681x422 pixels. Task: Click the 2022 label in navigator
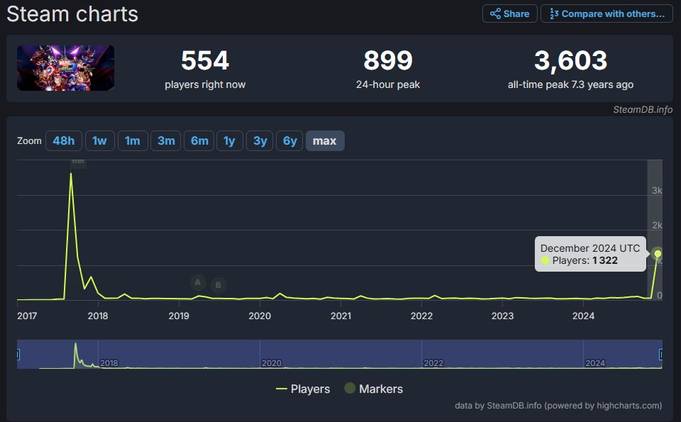(x=433, y=363)
